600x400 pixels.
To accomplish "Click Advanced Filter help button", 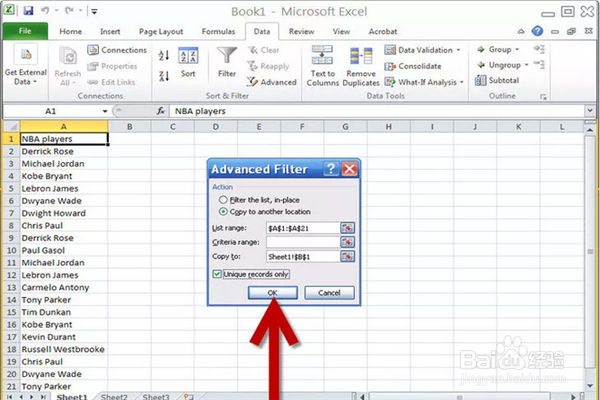I will tap(331, 169).
